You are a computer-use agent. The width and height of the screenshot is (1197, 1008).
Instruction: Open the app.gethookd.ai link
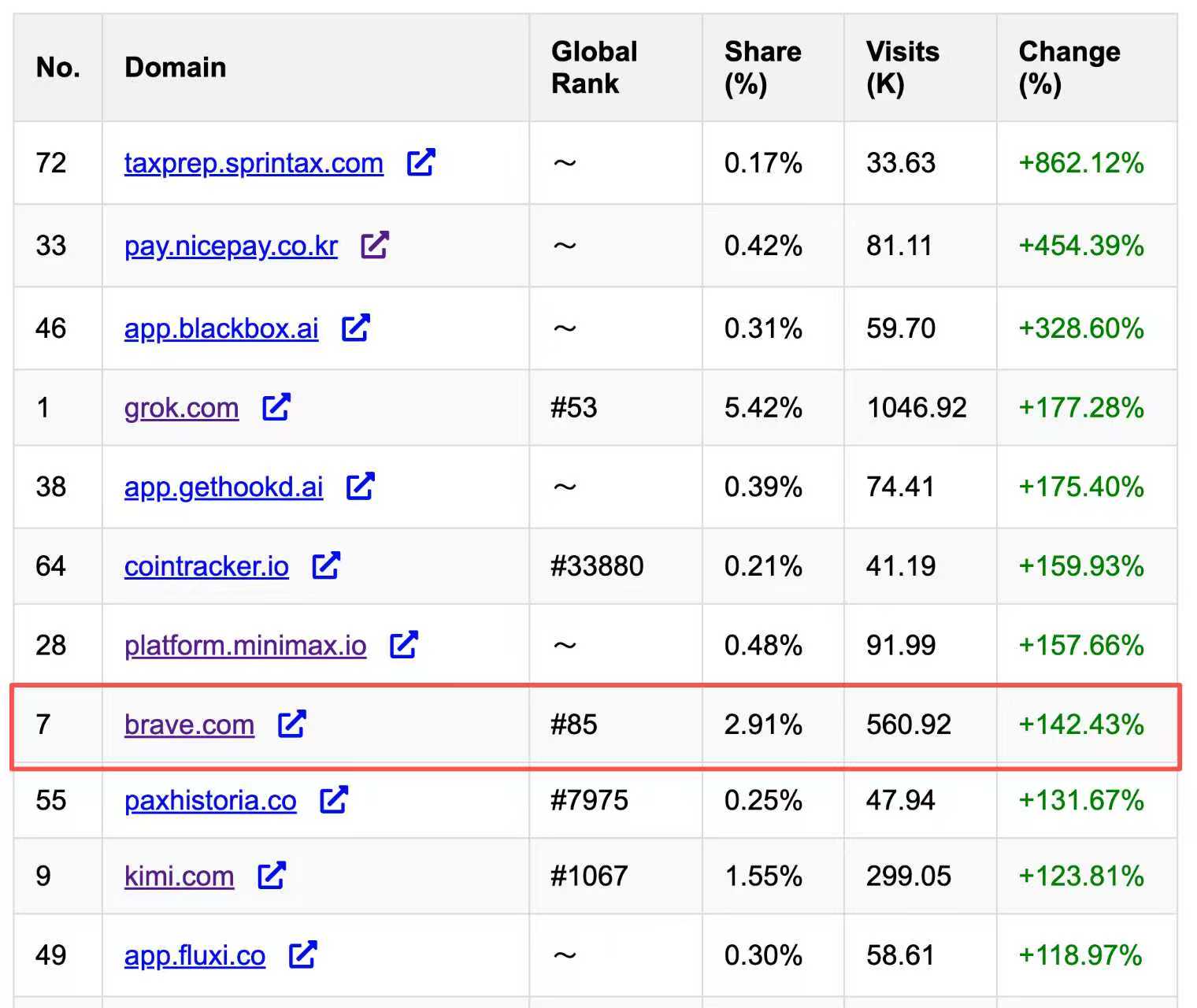tap(224, 487)
